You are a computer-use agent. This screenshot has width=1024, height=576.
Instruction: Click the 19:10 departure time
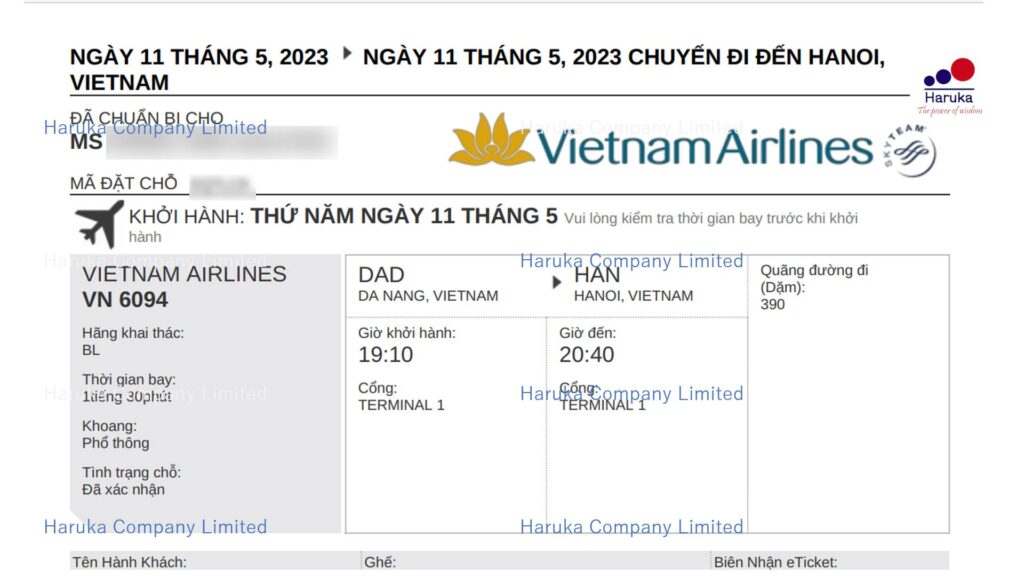pos(385,355)
